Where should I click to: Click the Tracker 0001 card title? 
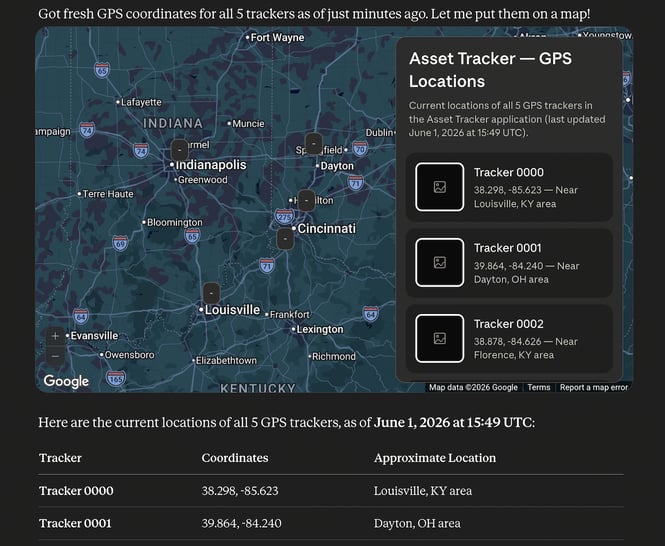click(507, 248)
